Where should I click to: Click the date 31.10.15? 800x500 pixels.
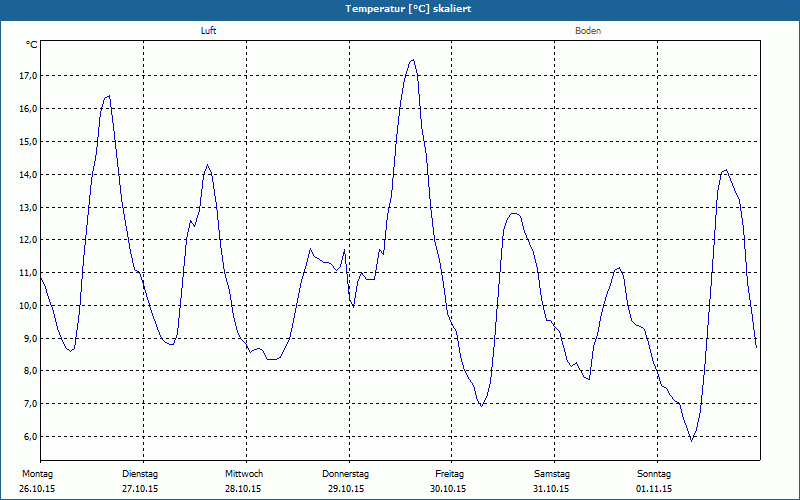[x=551, y=489]
